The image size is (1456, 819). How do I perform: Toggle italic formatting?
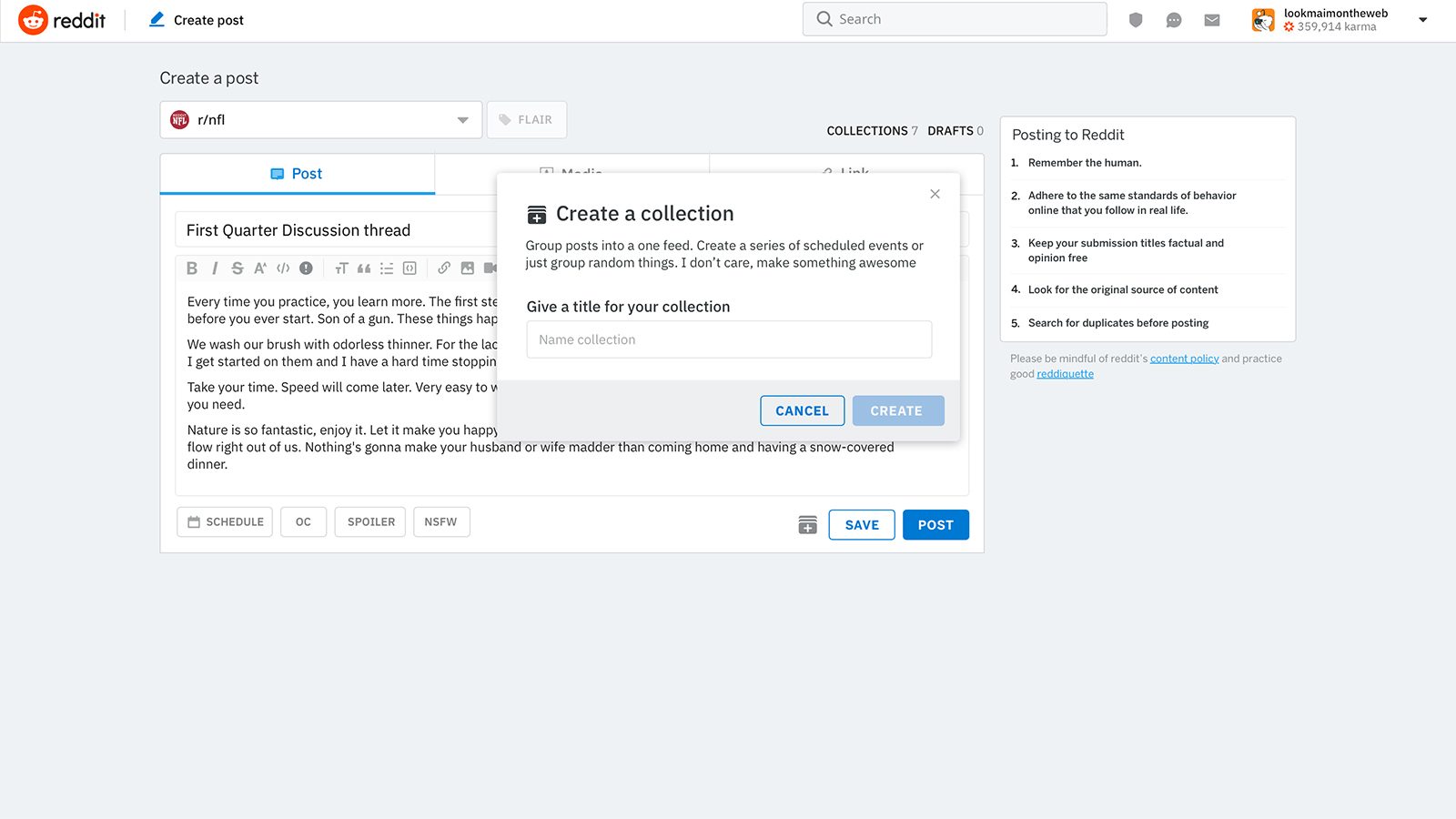tap(215, 268)
